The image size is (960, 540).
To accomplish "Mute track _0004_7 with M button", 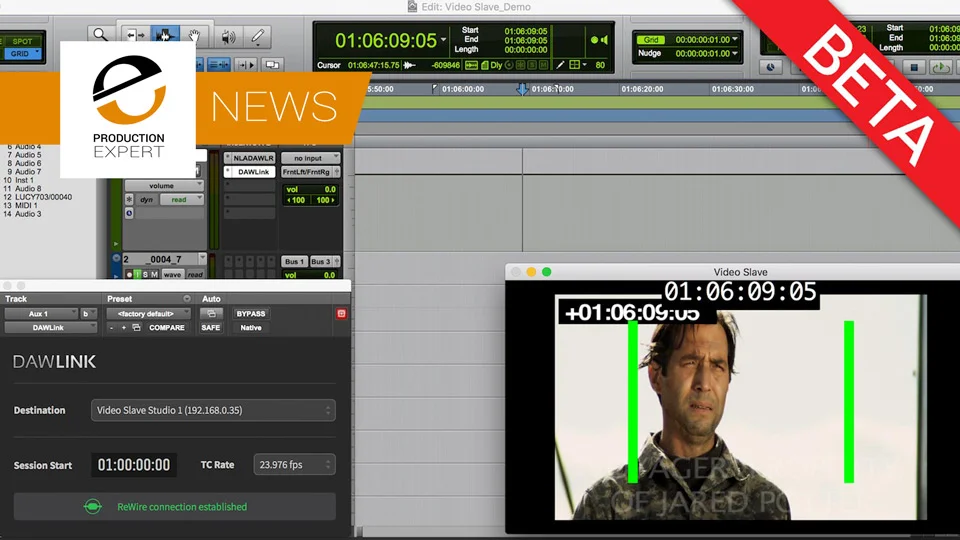I will (x=154, y=275).
